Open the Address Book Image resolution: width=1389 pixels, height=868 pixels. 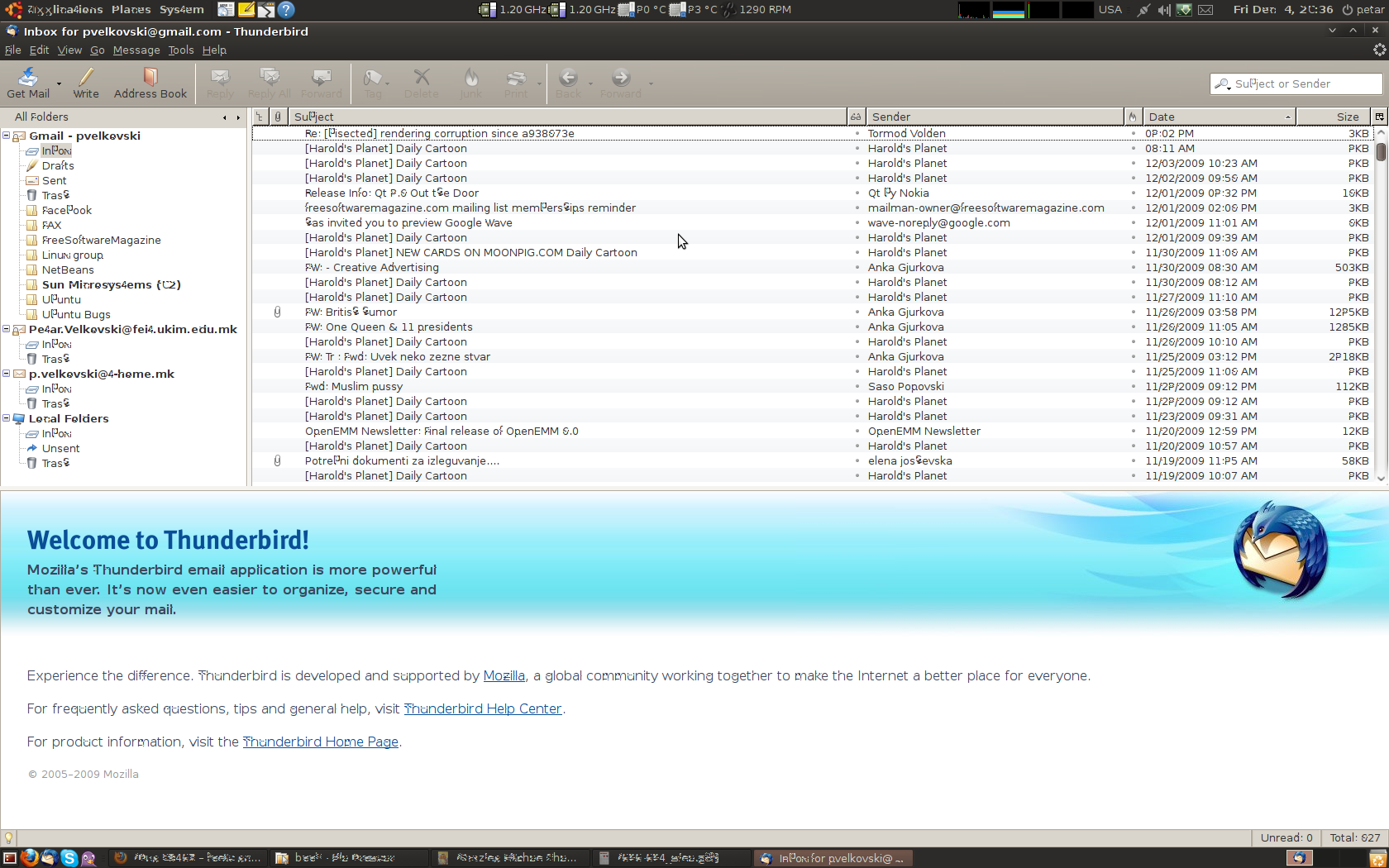coord(150,83)
